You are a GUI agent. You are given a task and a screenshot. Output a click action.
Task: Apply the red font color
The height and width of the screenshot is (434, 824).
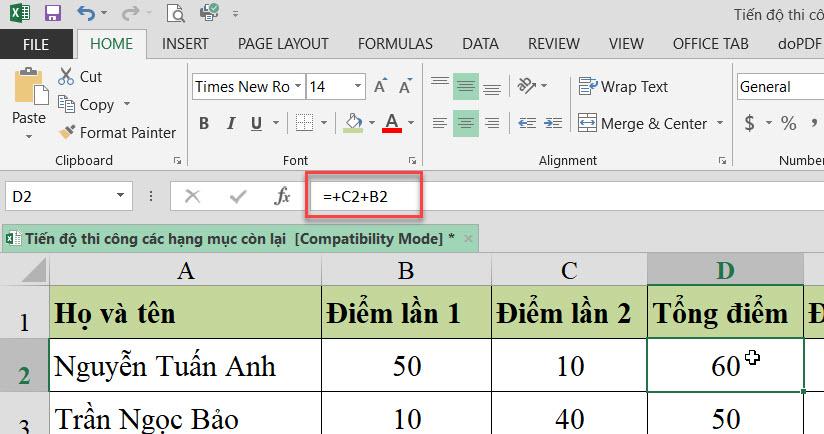click(392, 123)
